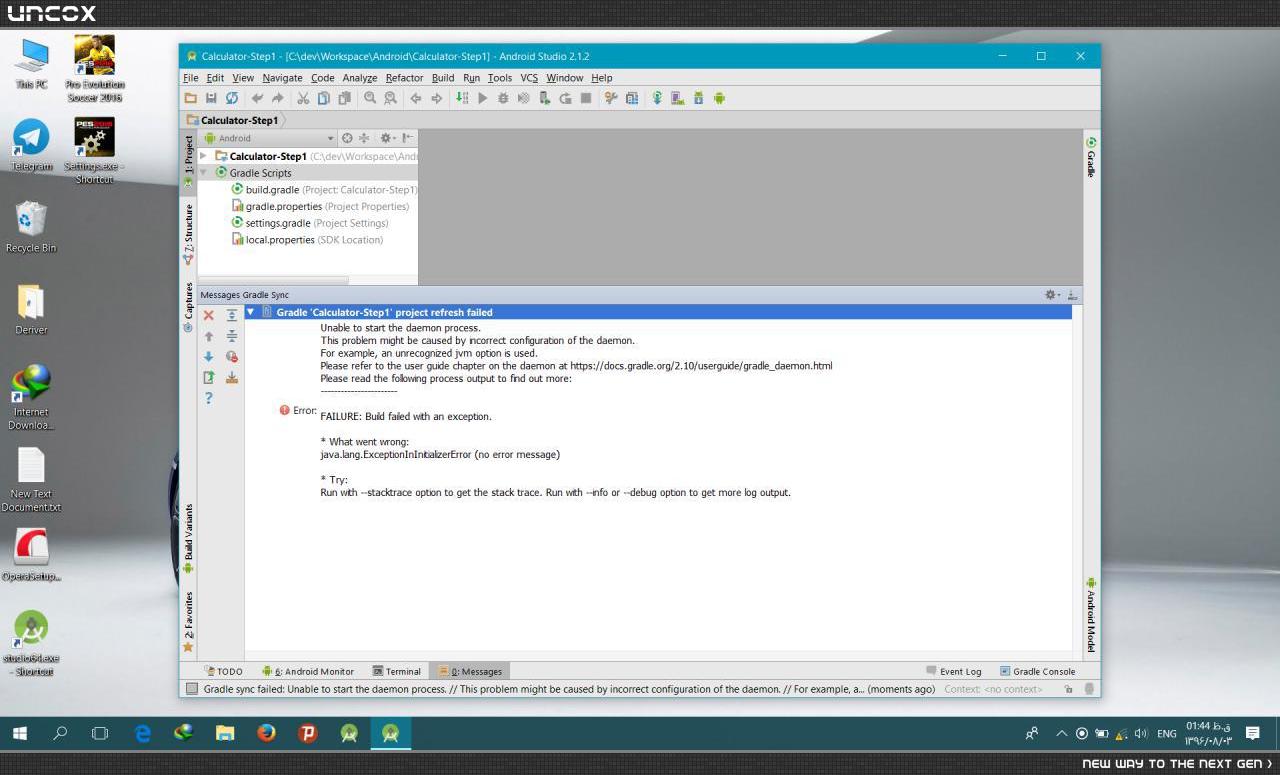
Task: Select local.properties in project tree
Action: pyautogui.click(x=307, y=240)
